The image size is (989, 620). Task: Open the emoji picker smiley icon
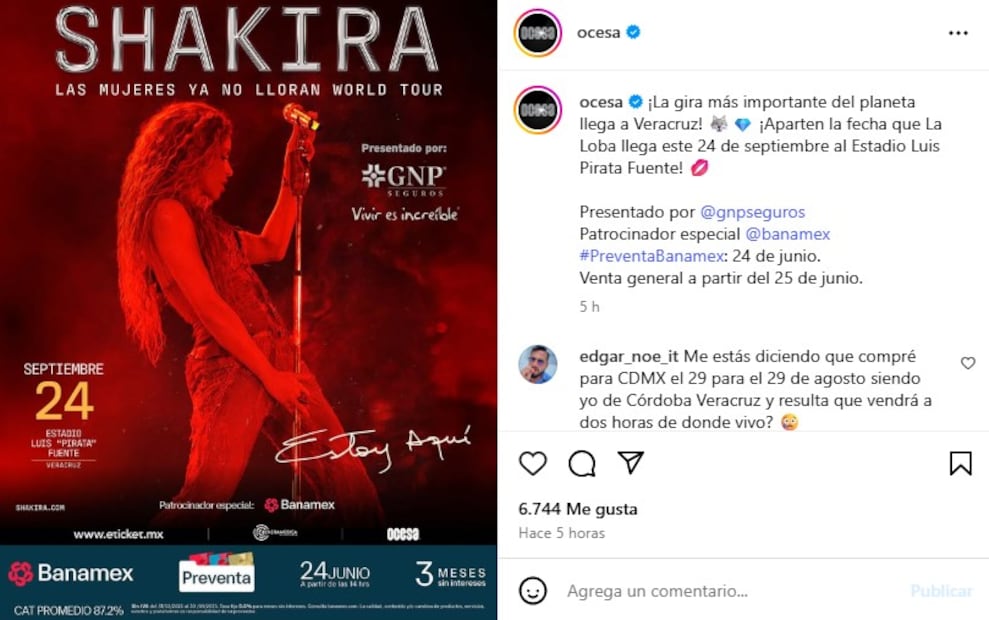pos(533,591)
